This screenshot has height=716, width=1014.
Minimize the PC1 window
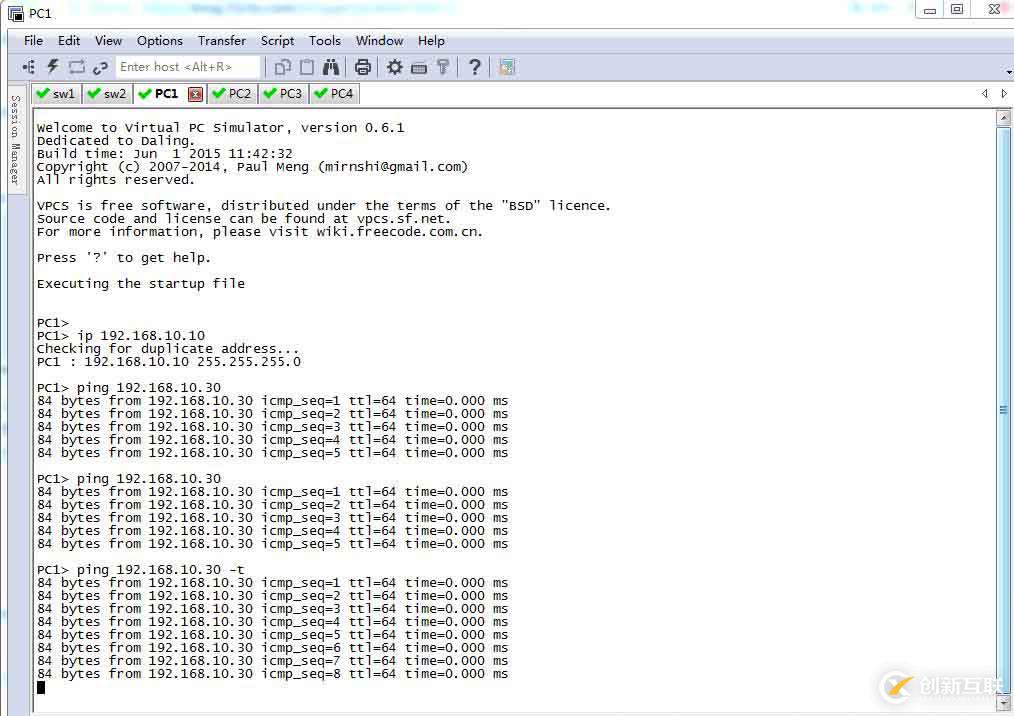click(x=930, y=10)
